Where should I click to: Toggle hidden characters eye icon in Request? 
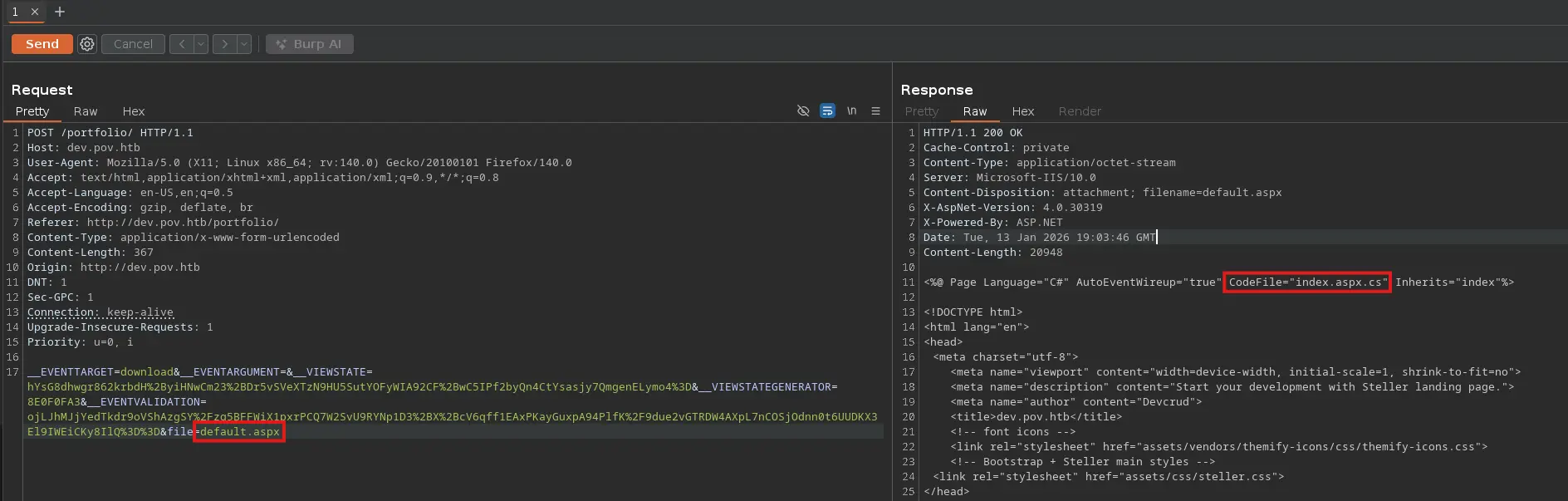(x=803, y=111)
